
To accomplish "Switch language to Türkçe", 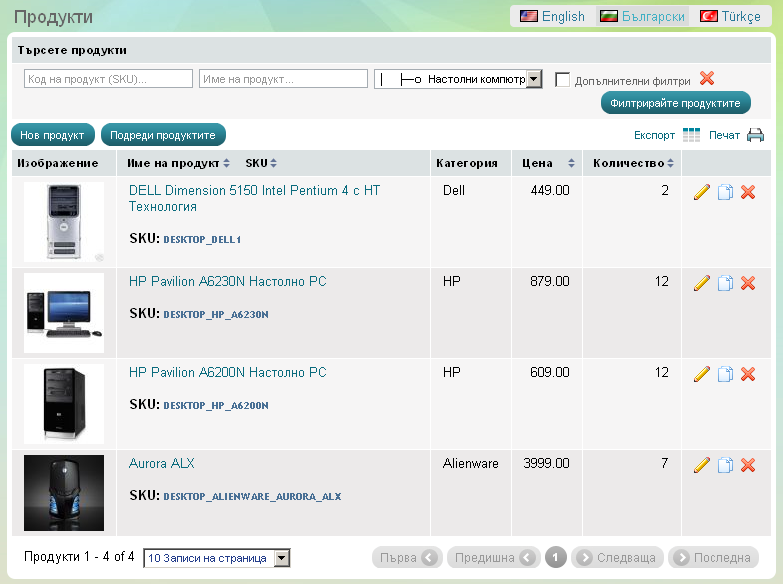I will click(x=730, y=16).
